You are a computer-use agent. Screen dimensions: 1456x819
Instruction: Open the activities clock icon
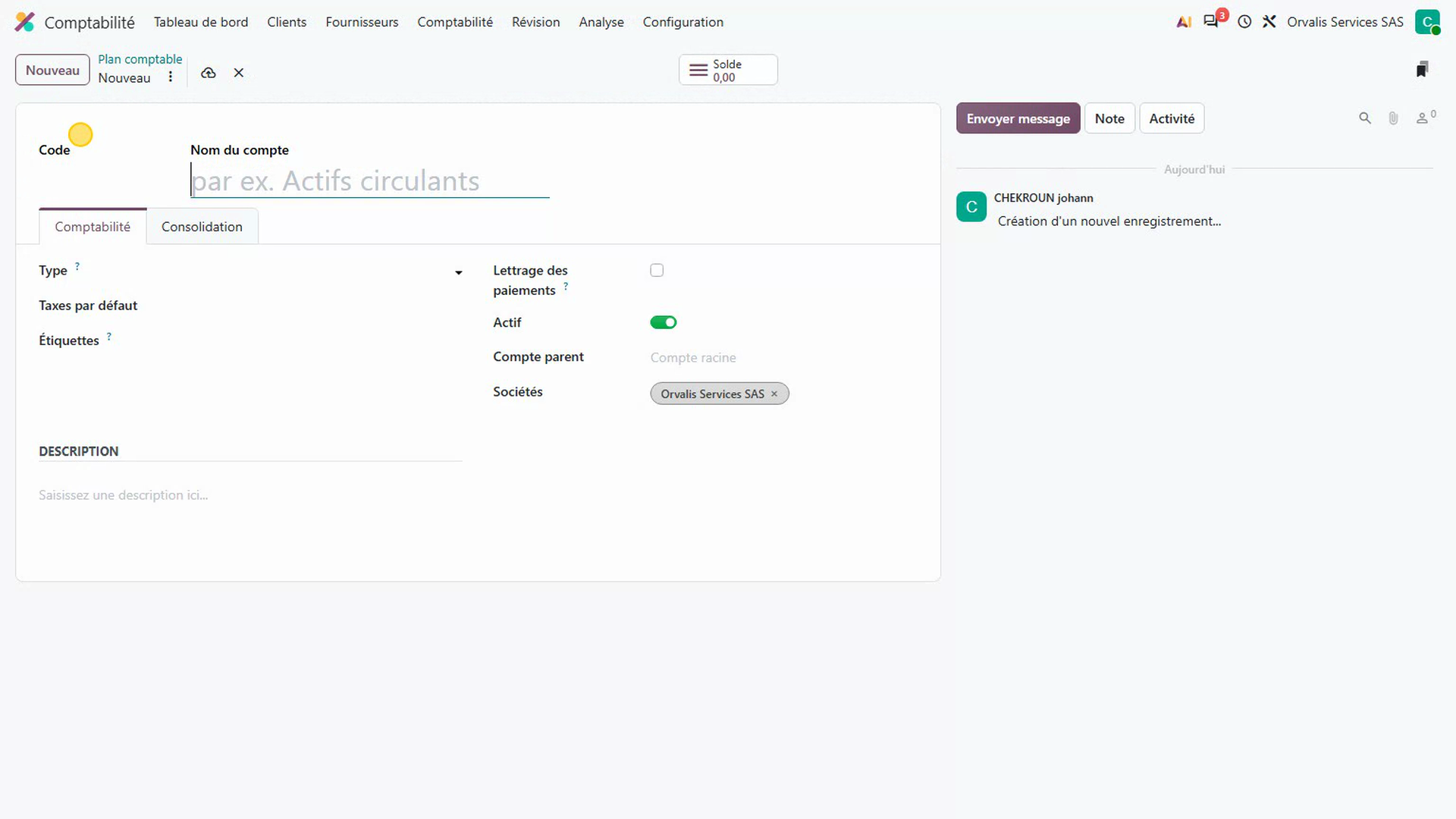[x=1244, y=22]
